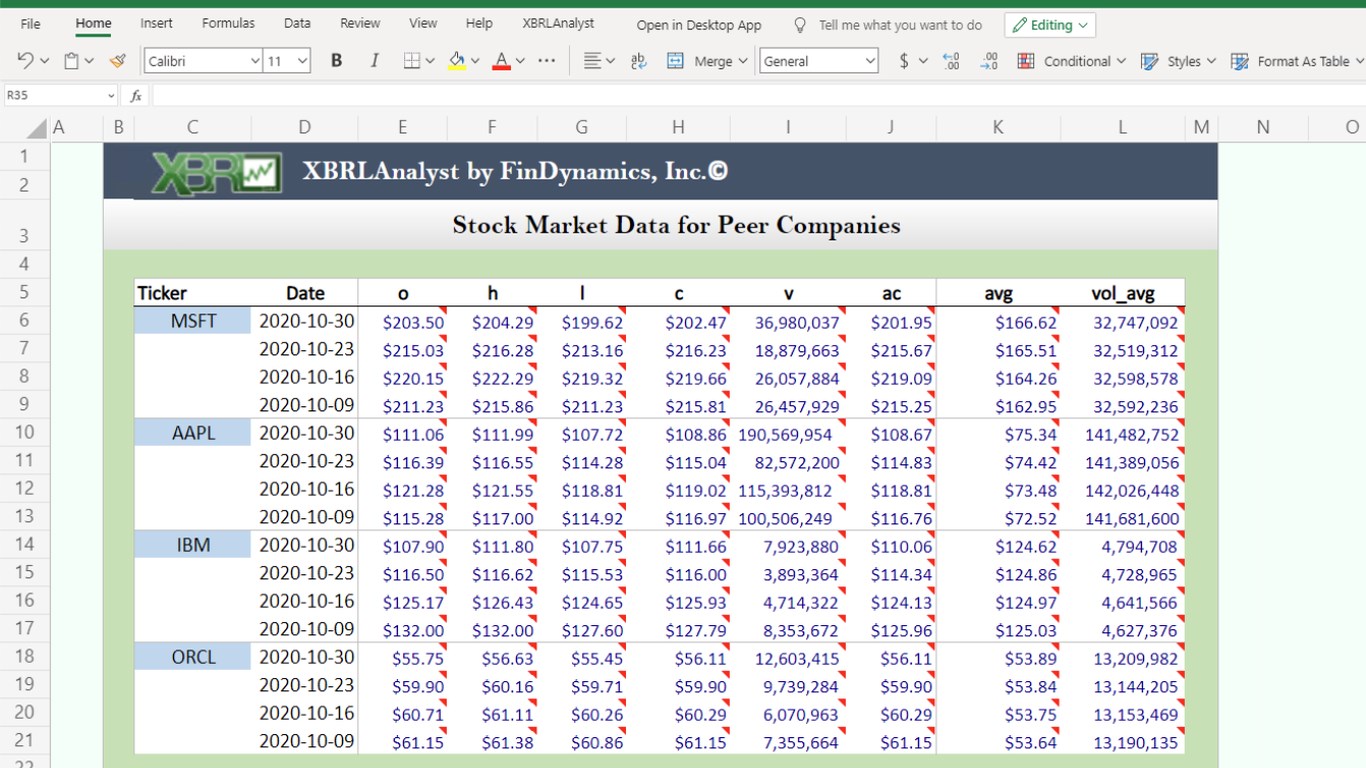Click the Paste clipboard icon
The width and height of the screenshot is (1366, 768).
tap(71, 61)
